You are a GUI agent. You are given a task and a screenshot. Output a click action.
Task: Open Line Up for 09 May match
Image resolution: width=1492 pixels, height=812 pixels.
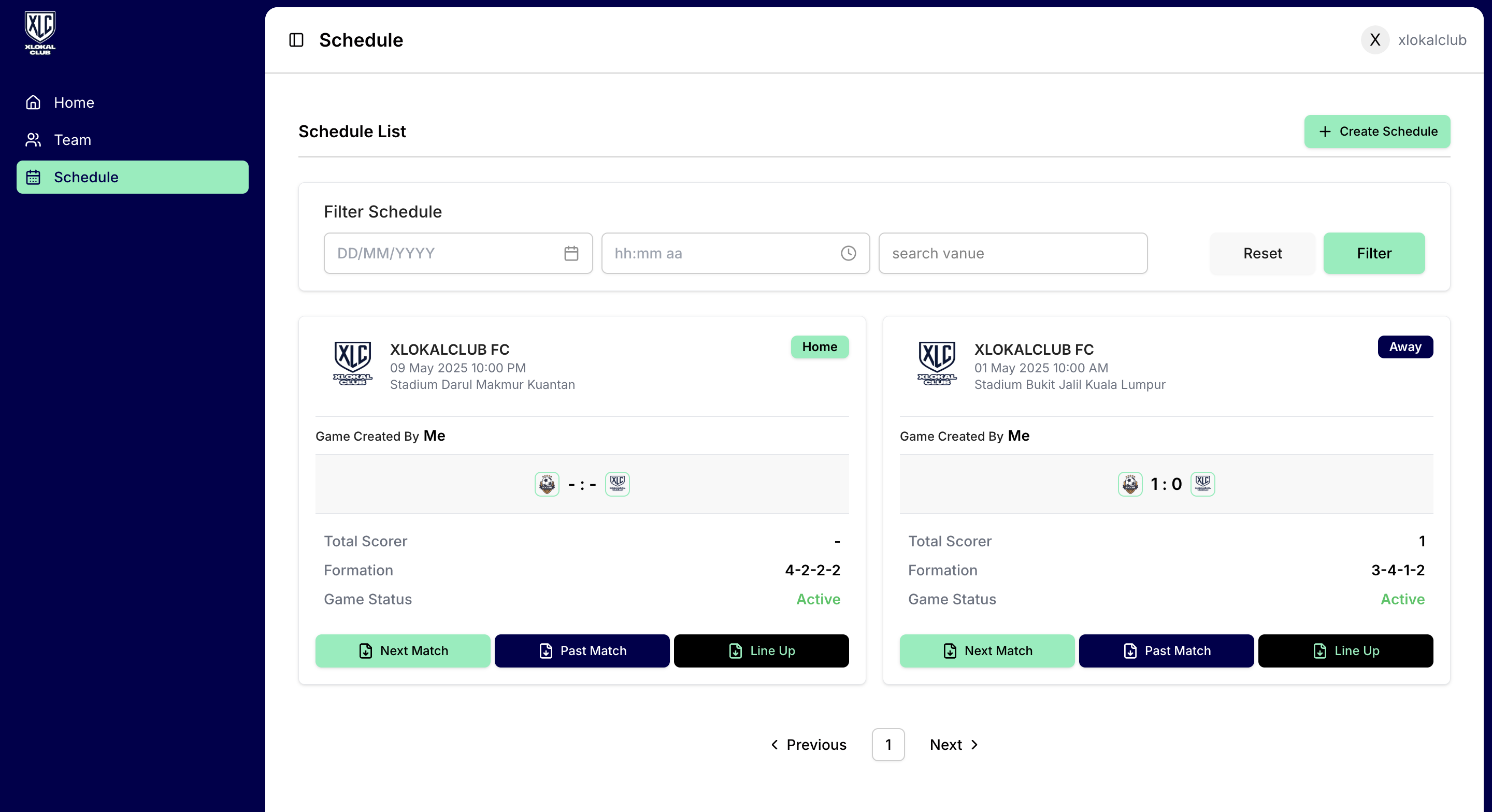(761, 650)
